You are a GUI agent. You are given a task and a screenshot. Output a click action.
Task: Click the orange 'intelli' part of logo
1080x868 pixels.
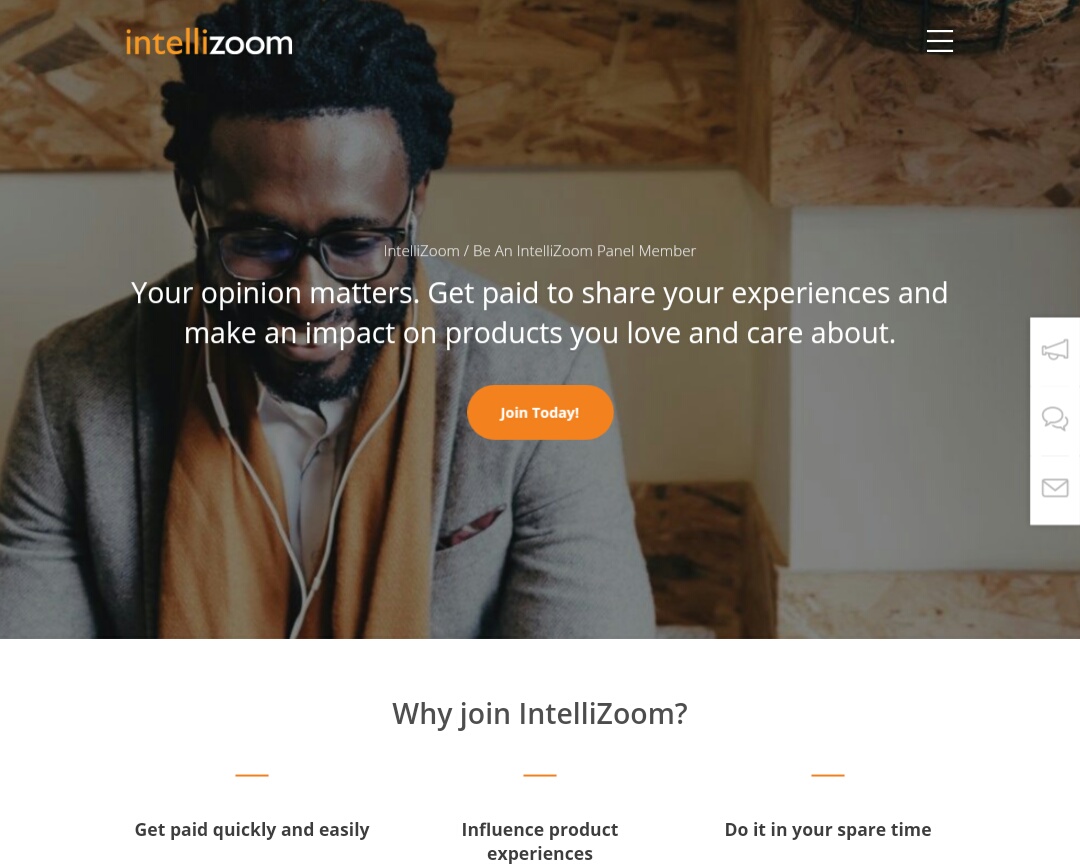click(x=167, y=42)
